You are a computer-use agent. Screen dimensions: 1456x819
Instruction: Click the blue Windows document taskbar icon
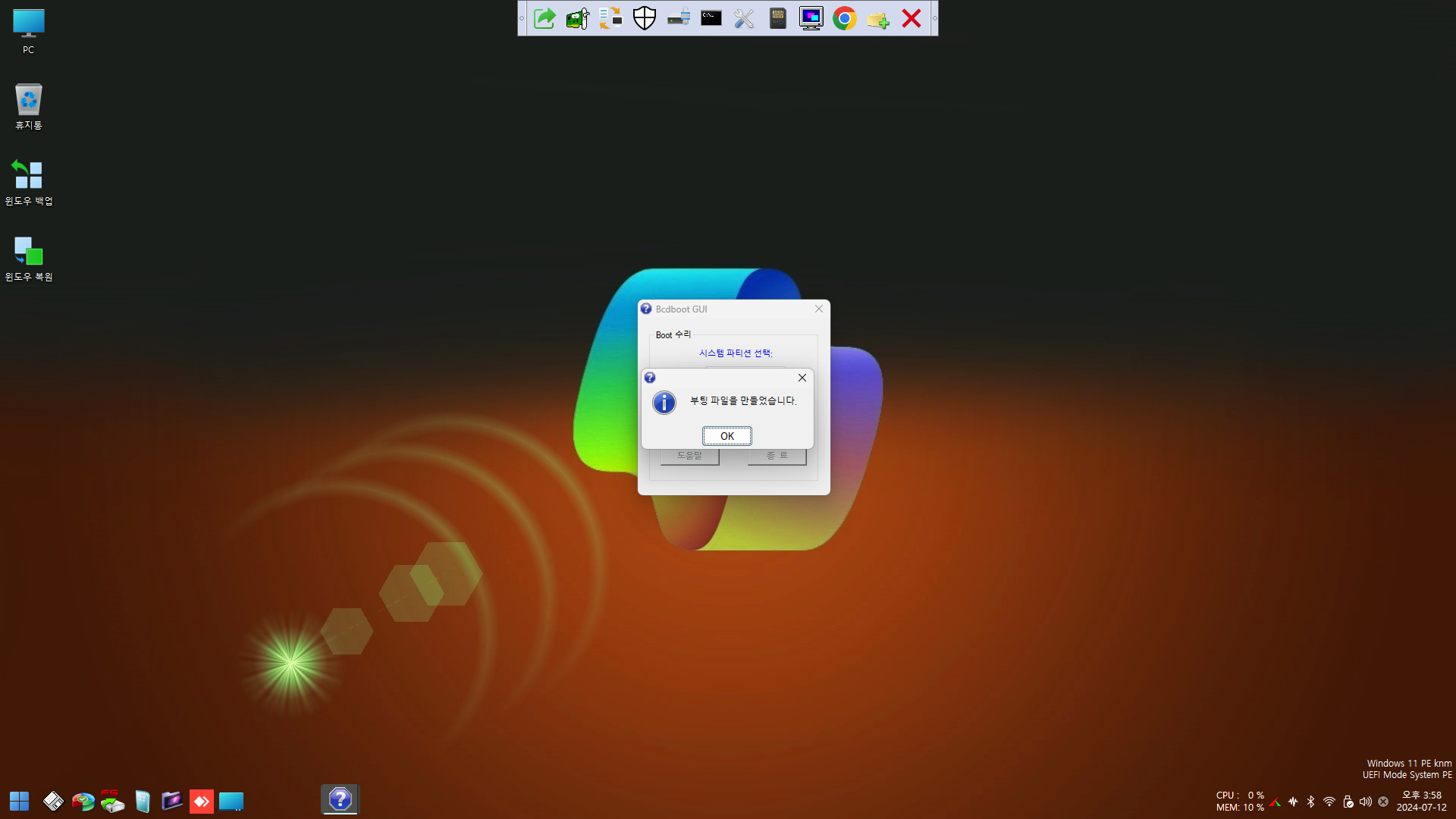[143, 801]
